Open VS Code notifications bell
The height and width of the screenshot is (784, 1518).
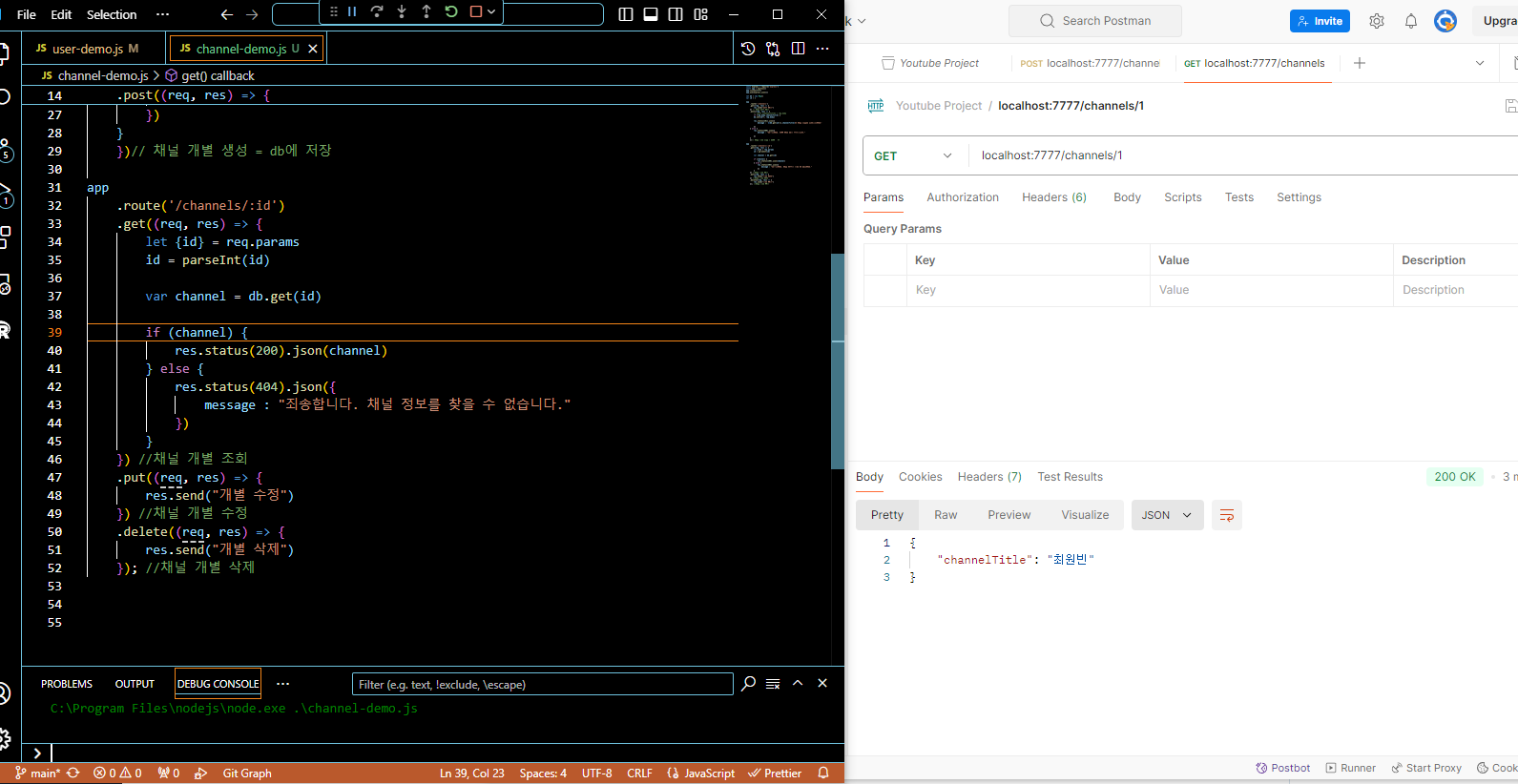[823, 774]
